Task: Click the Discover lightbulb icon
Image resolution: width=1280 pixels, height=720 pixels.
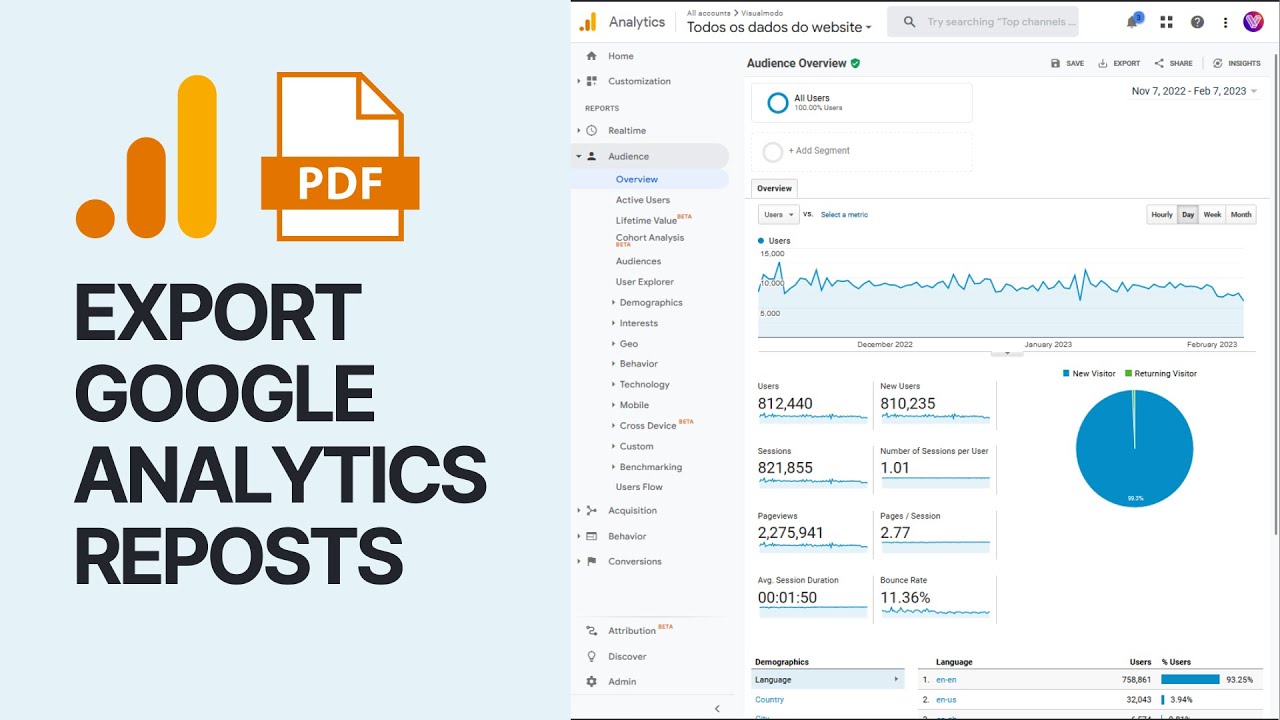Action: click(x=591, y=656)
